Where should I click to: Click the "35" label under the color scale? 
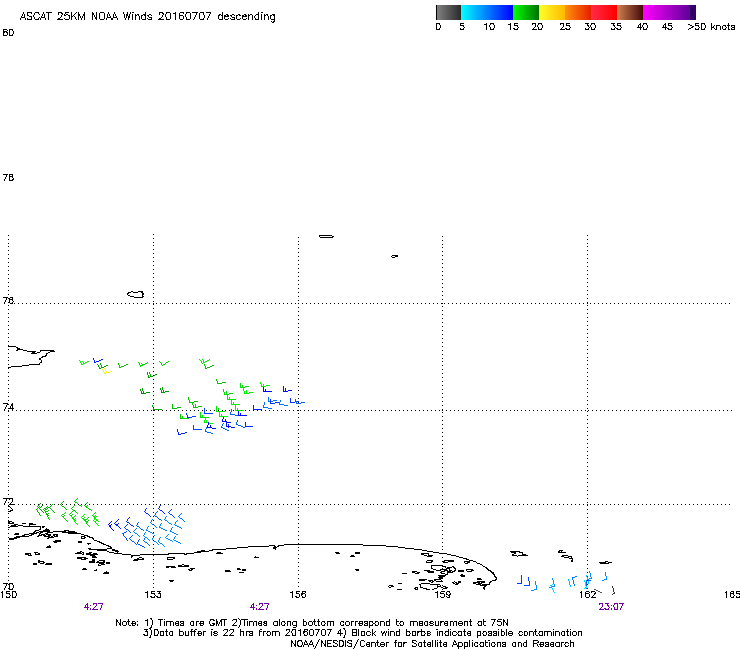[616, 27]
